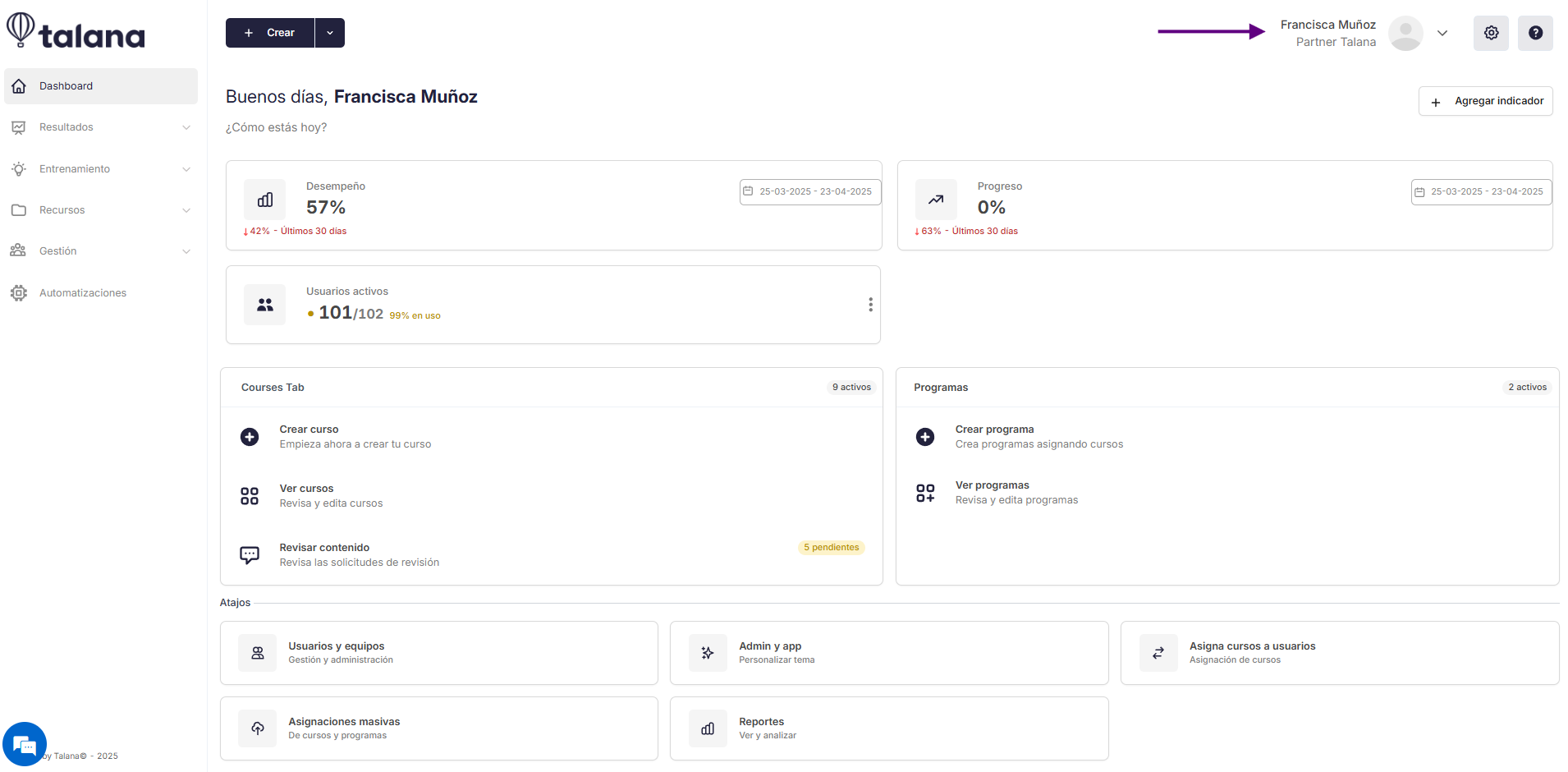The height and width of the screenshot is (772, 1568).
Task: Click the 2 activos badge
Action: pyautogui.click(x=1527, y=388)
